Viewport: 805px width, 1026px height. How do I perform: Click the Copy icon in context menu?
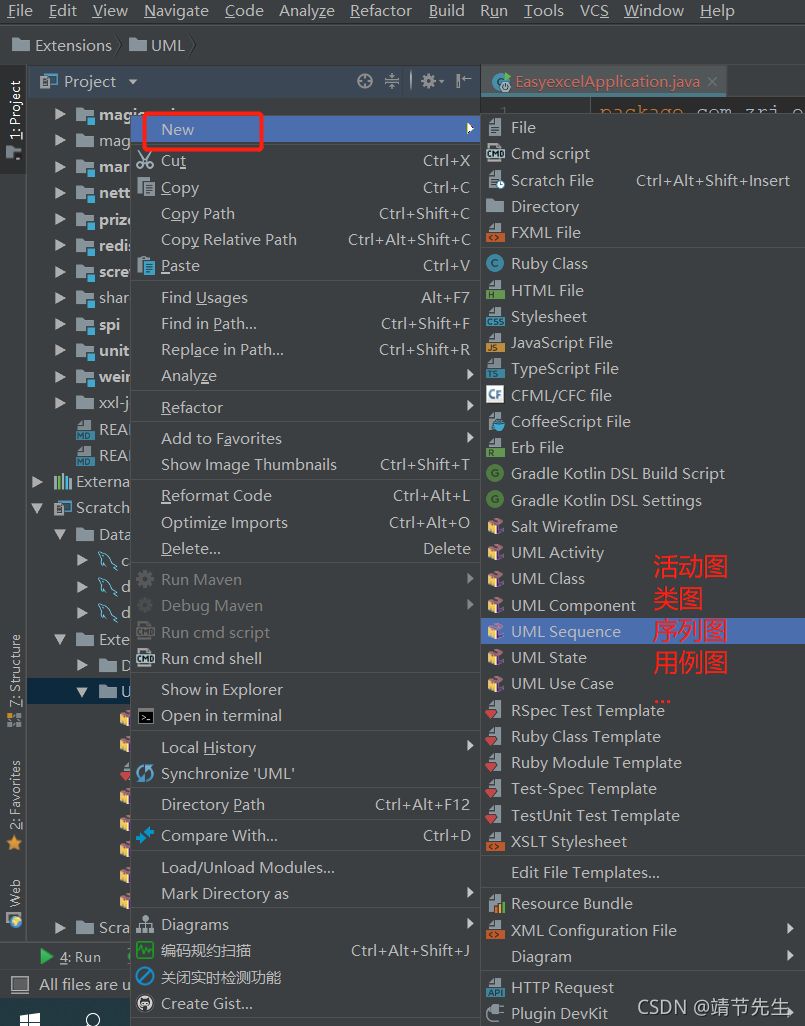[145, 187]
